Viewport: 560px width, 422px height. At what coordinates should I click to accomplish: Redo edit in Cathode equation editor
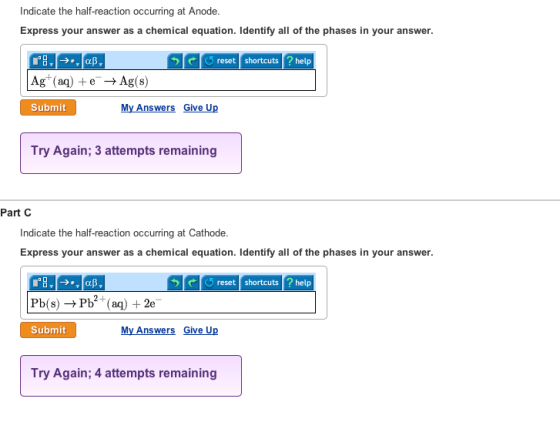click(x=192, y=283)
